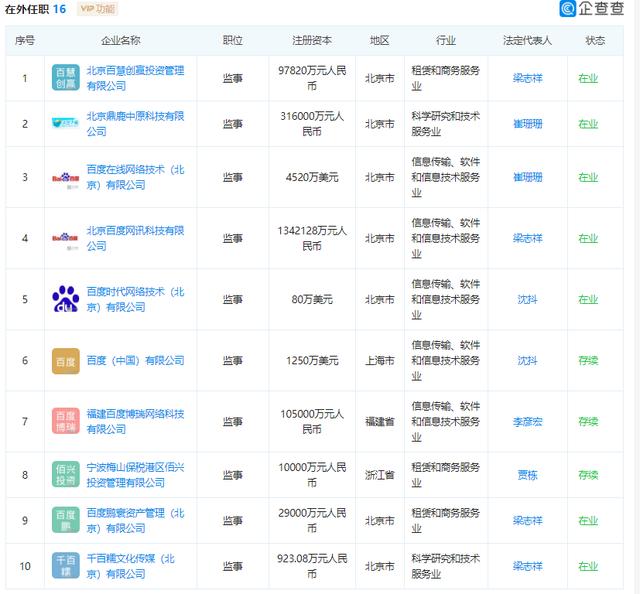Image resolution: width=640 pixels, height=594 pixels.
Task: Click the 1250万美元 capital cell
Action: coord(312,360)
